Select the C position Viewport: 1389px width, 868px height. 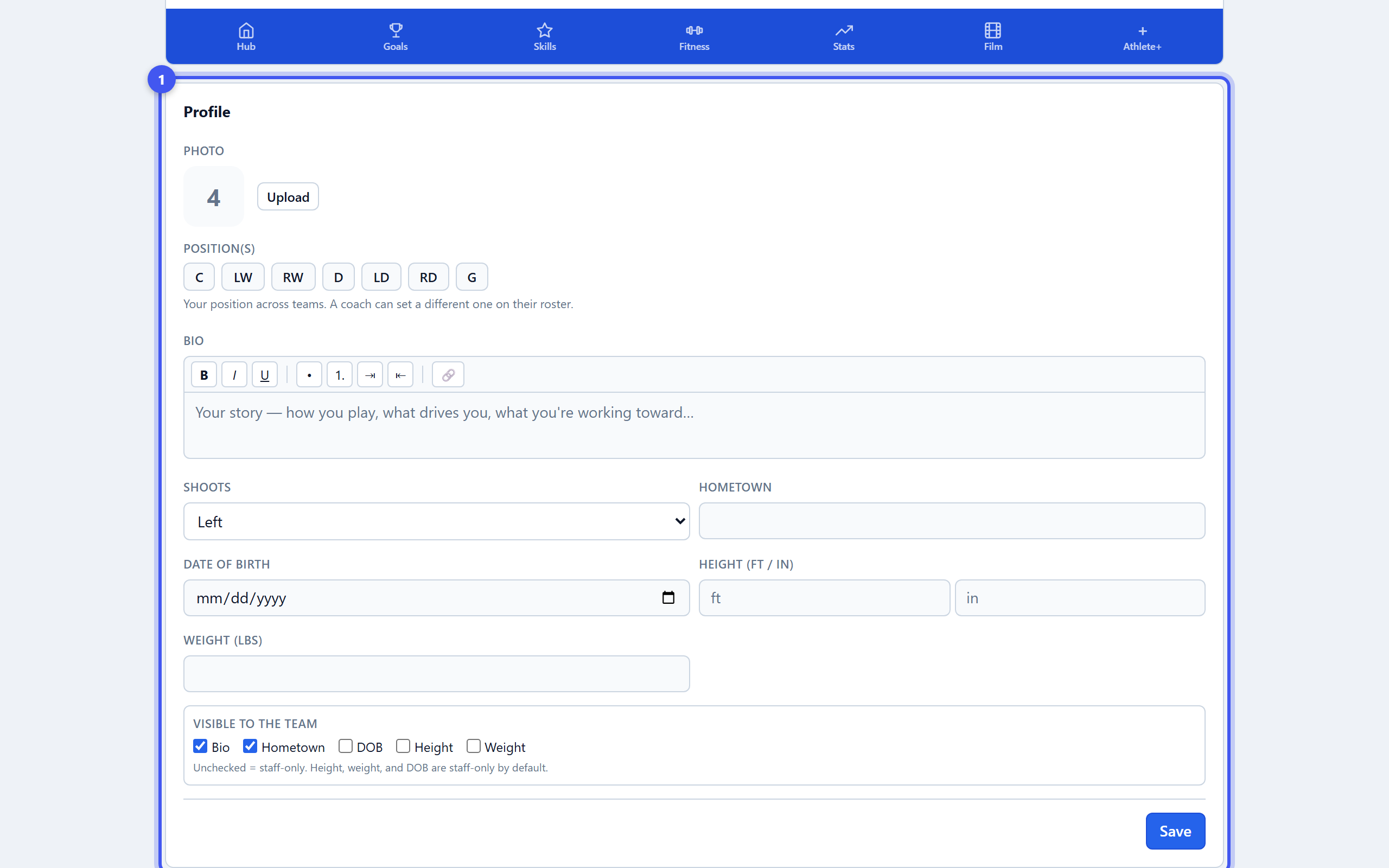199,277
